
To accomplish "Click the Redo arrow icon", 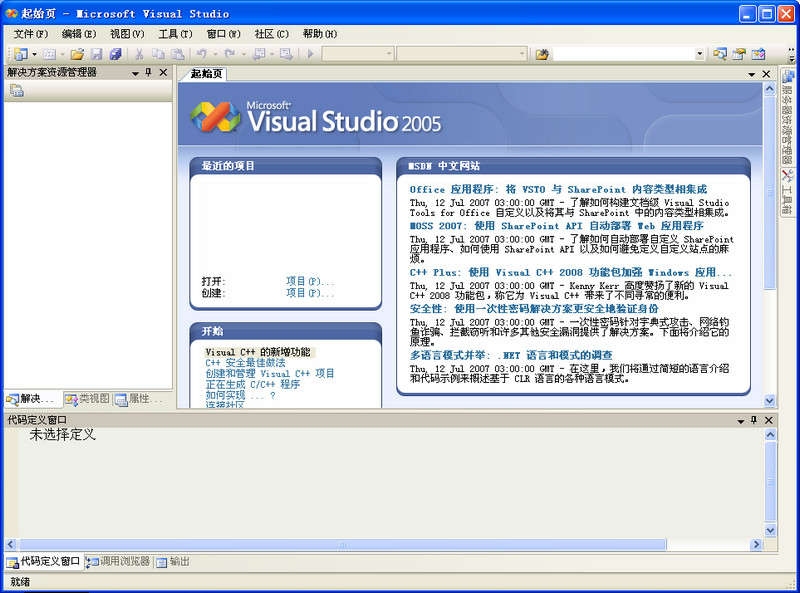I will (230, 54).
